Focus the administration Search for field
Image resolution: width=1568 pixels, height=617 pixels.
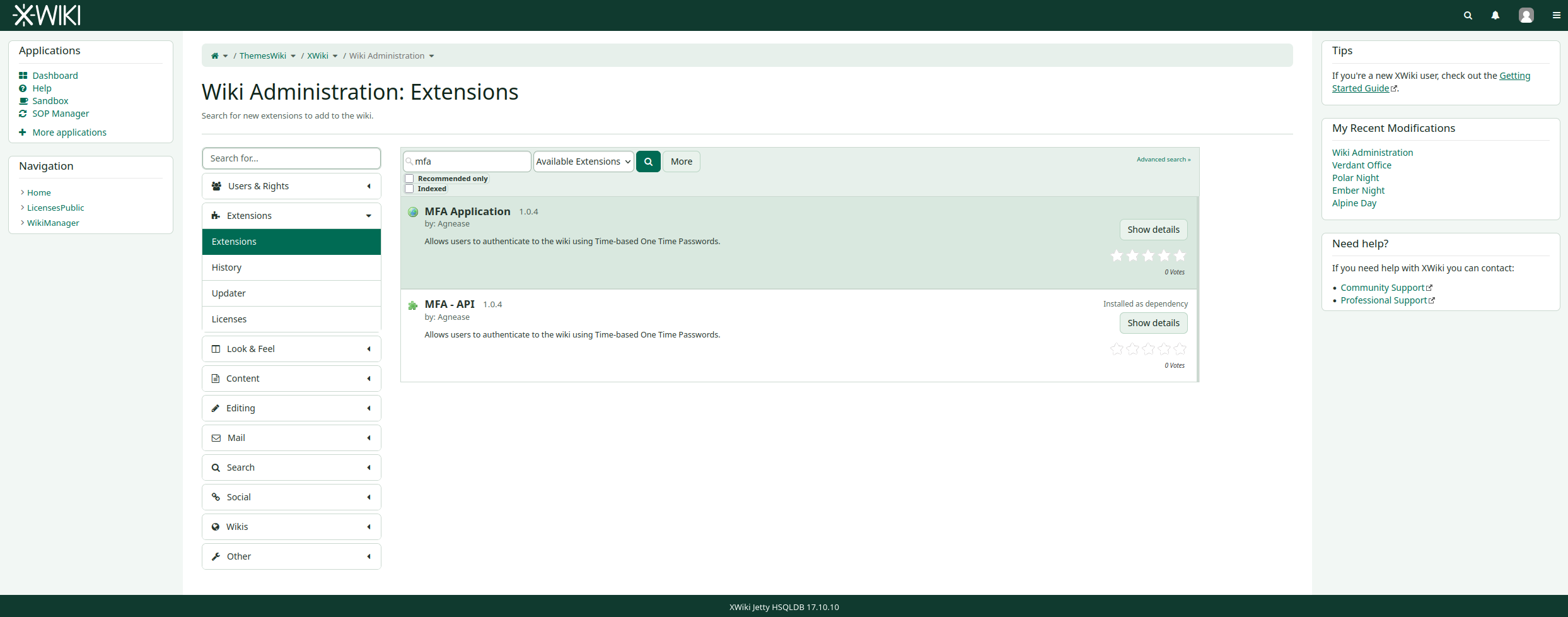coord(291,158)
